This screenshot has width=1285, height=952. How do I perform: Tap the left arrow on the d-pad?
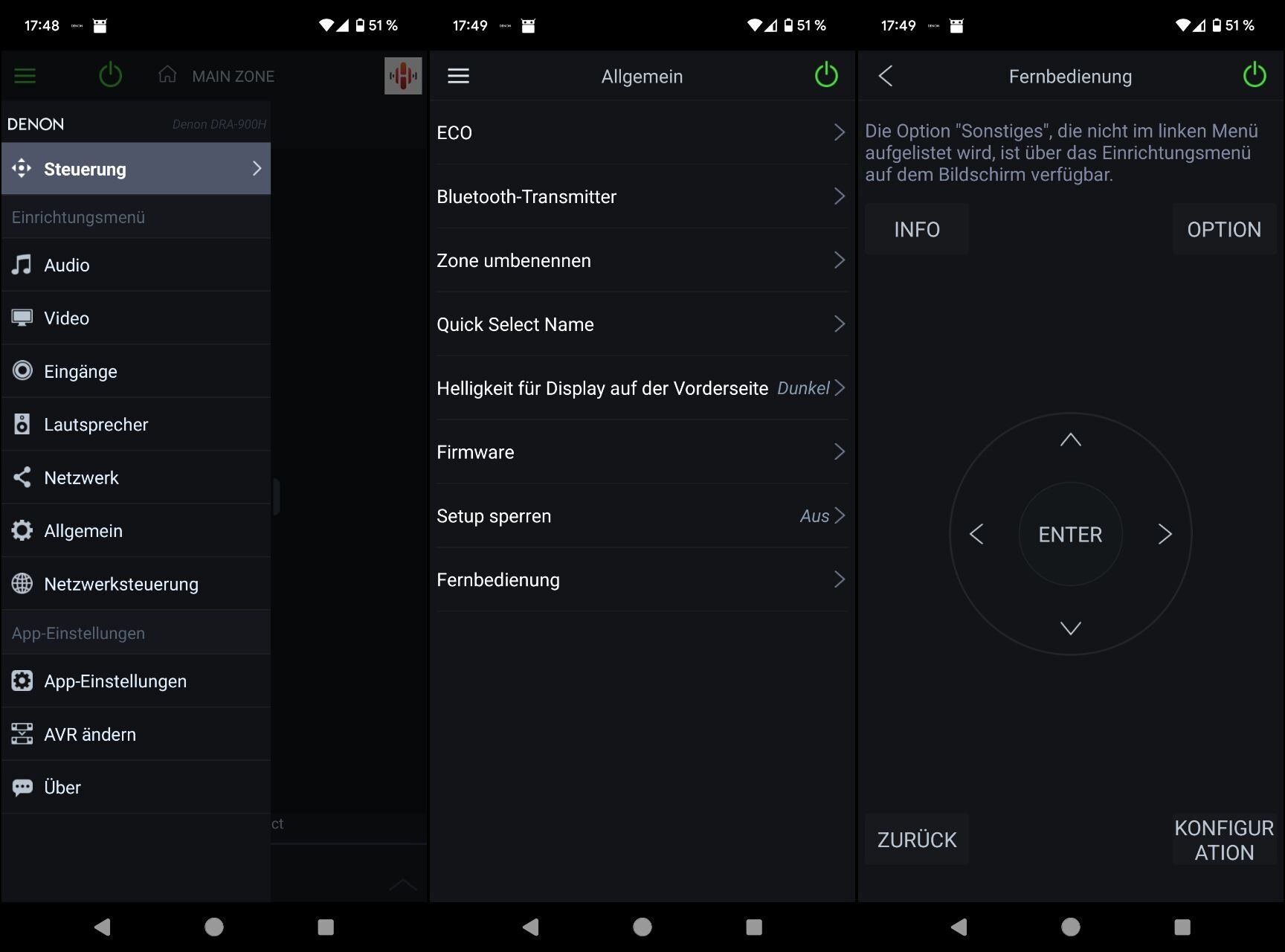976,534
